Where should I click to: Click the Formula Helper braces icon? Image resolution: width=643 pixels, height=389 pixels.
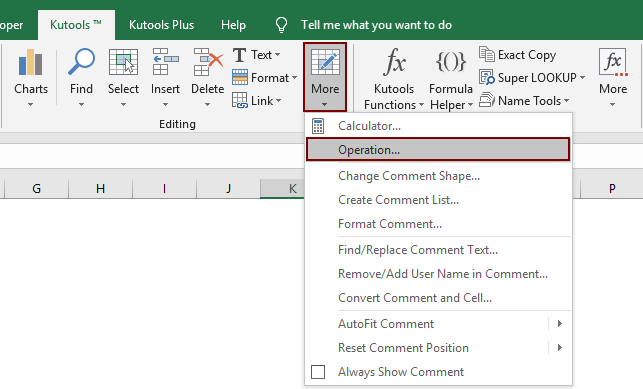pos(451,61)
